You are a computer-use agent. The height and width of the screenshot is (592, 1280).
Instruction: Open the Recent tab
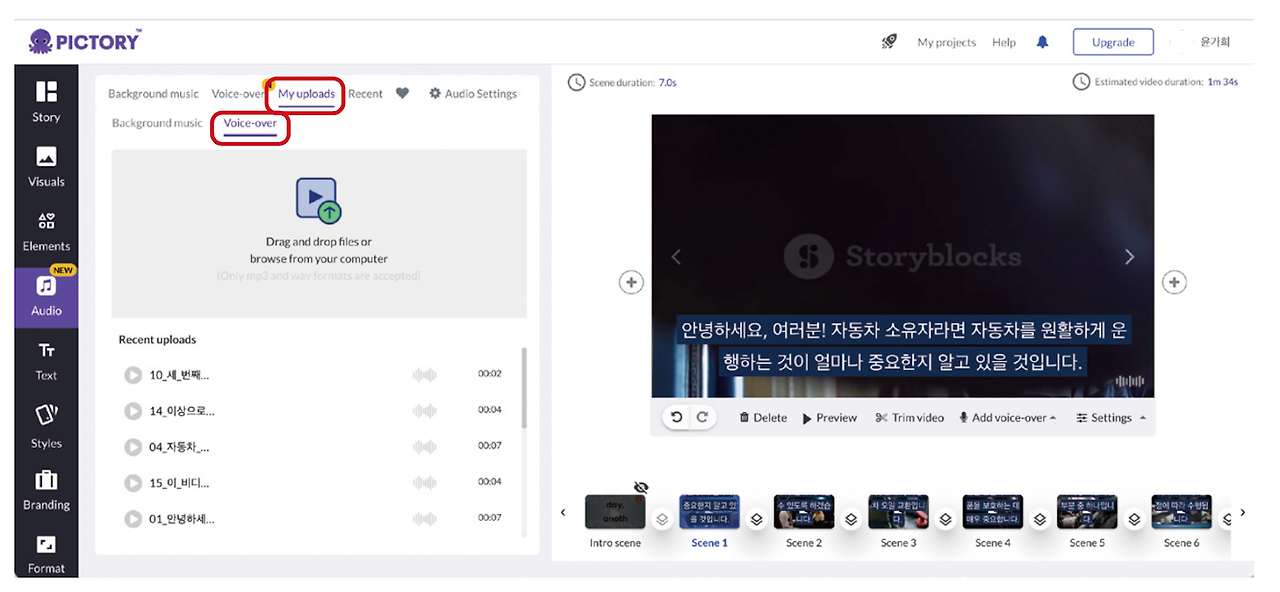click(365, 93)
